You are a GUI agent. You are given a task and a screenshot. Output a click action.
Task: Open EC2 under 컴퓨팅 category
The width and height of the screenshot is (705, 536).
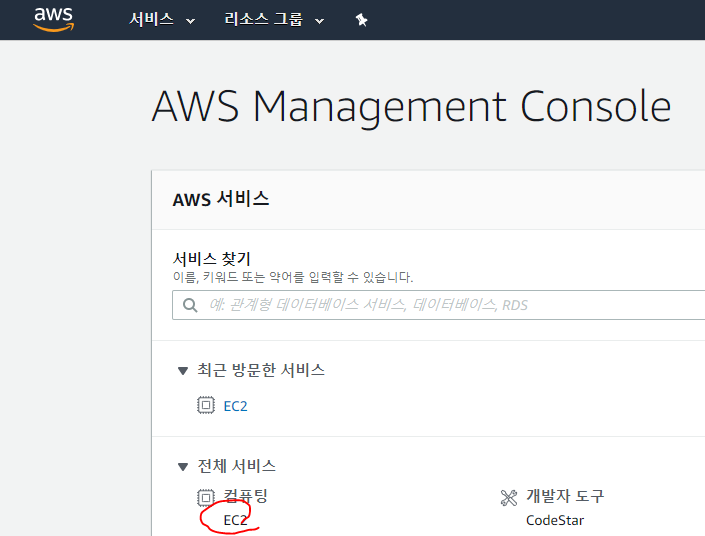(235, 520)
